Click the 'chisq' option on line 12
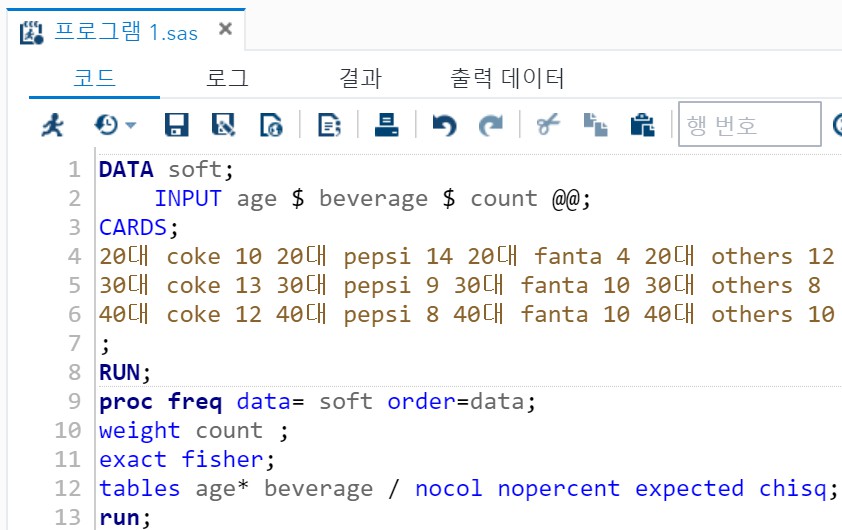 tap(793, 489)
